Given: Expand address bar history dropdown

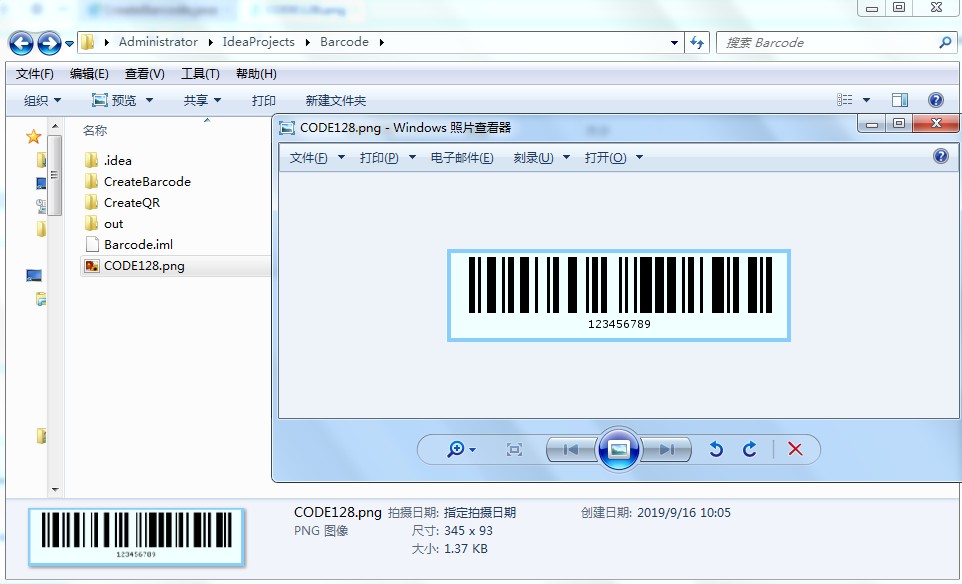Looking at the screenshot, I should [x=674, y=42].
